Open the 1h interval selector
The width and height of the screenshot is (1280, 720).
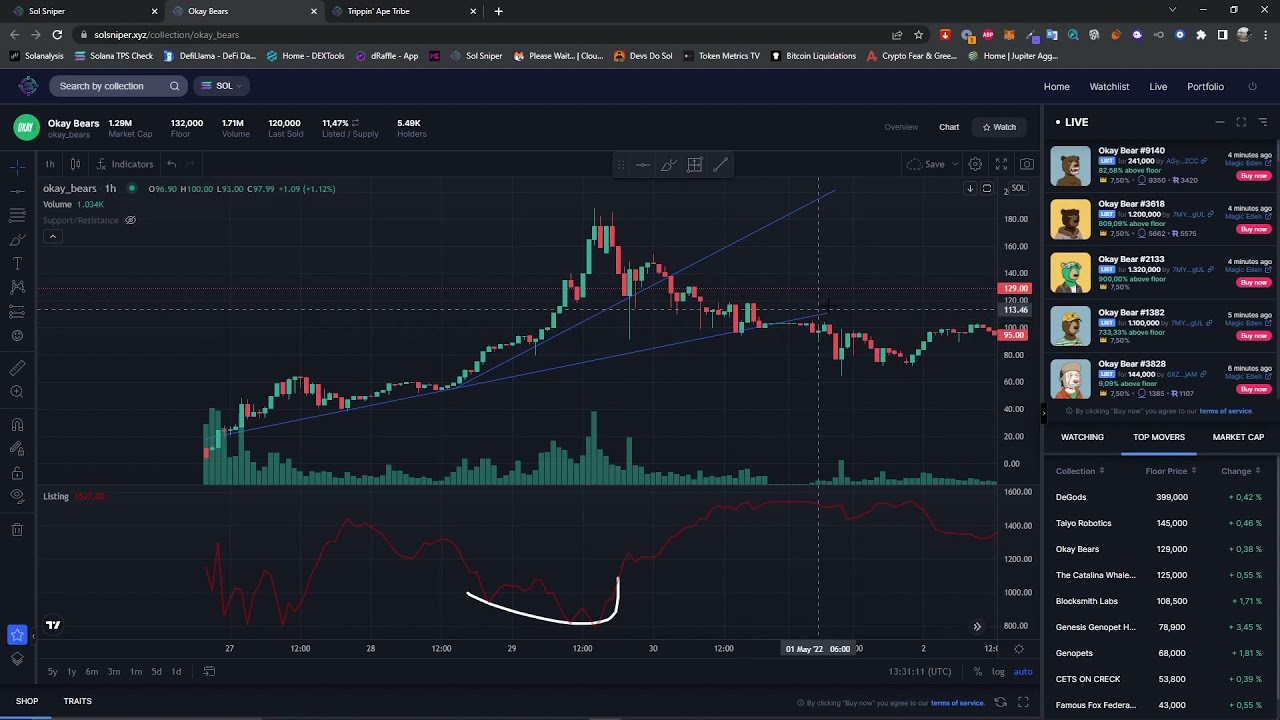[x=49, y=164]
